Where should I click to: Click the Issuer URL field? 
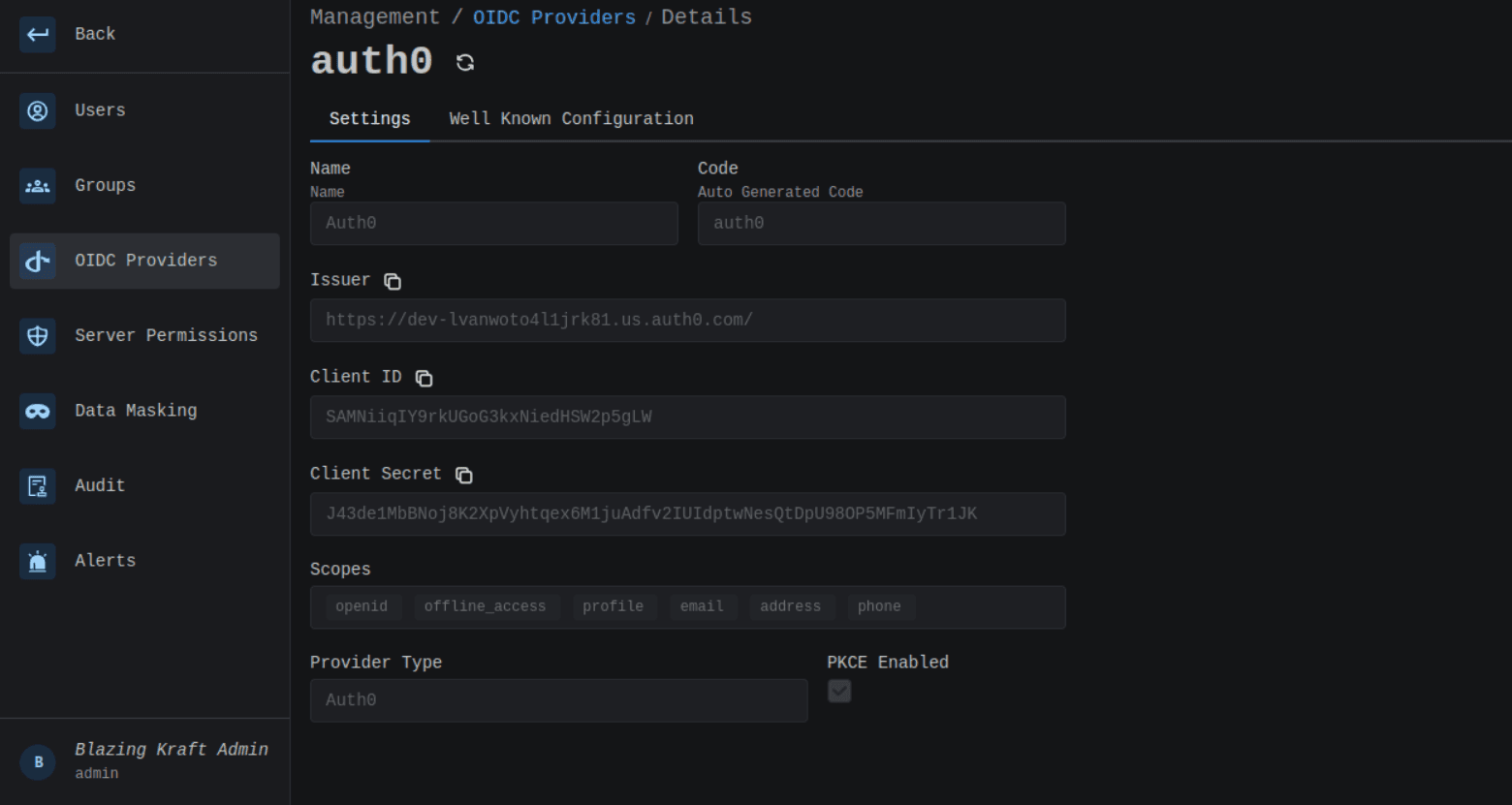(688, 321)
